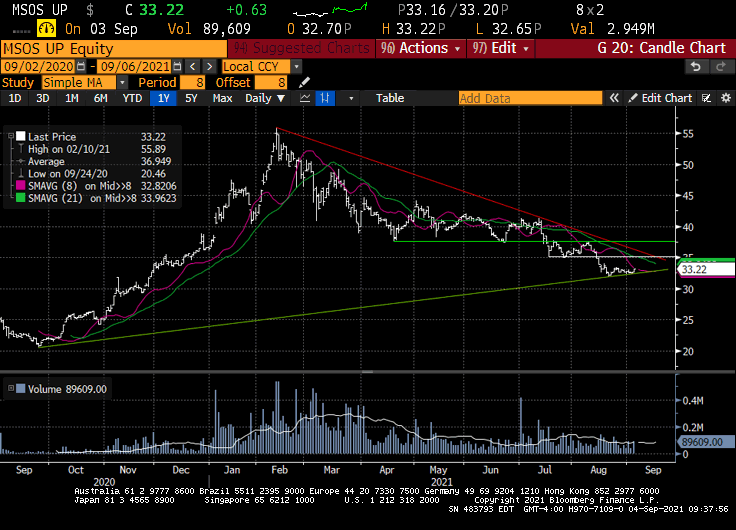Screen dimensions: 736x530
Task: Select the candle chart type icon
Action: click(325, 98)
